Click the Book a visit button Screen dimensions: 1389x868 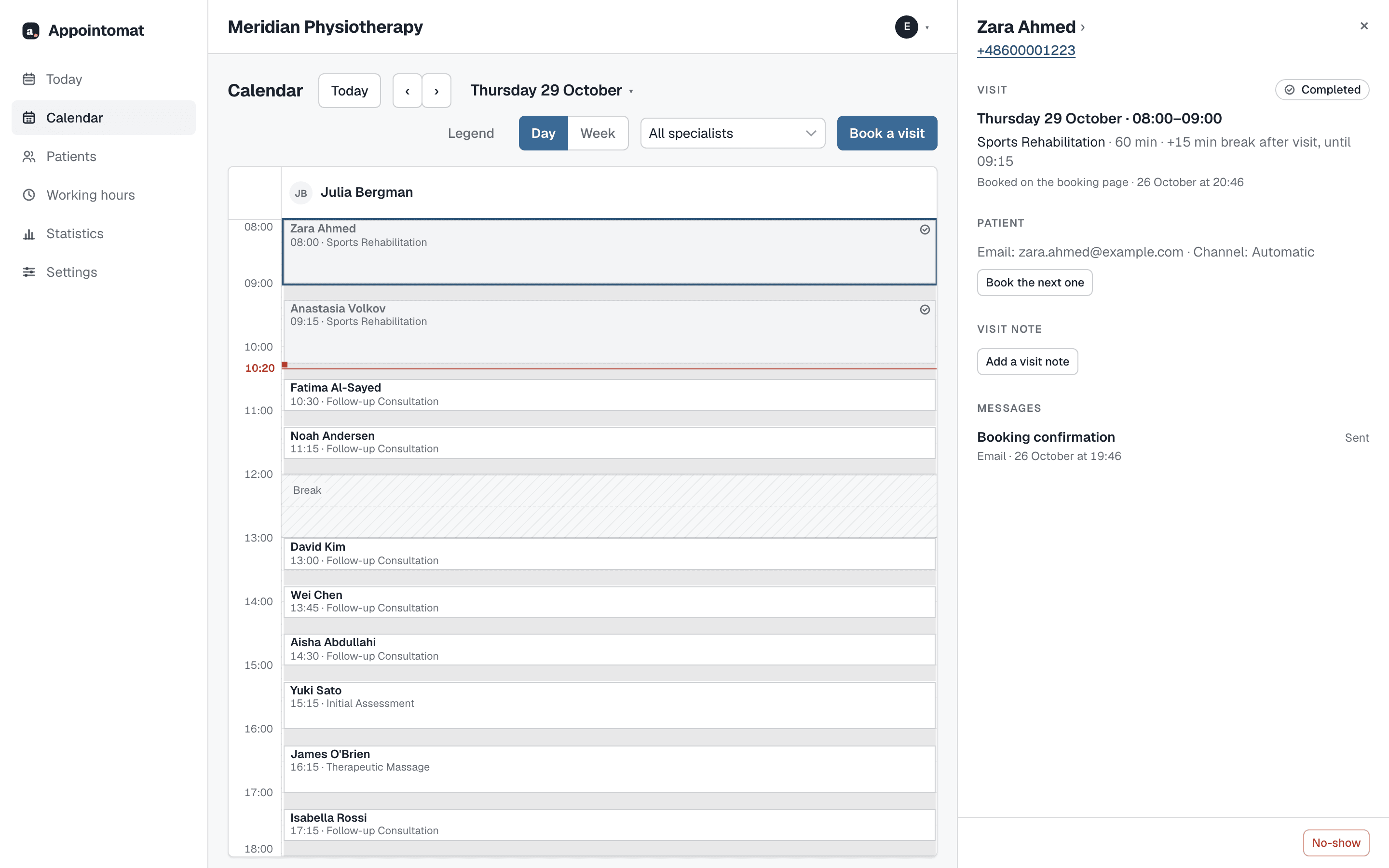tap(887, 133)
